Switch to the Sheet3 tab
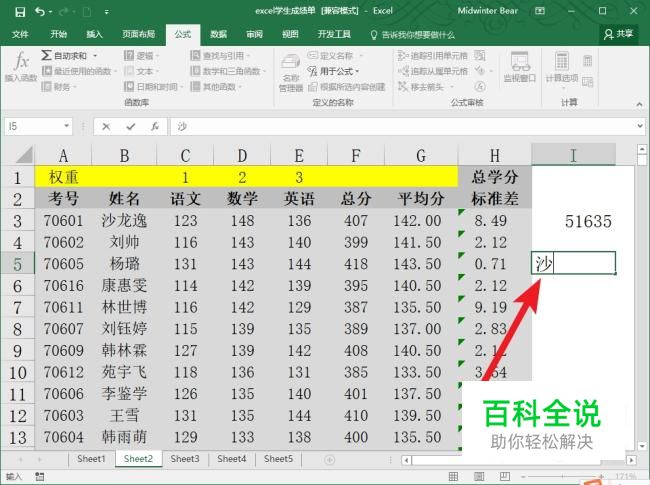Image resolution: width=650 pixels, height=485 pixels. 185,459
